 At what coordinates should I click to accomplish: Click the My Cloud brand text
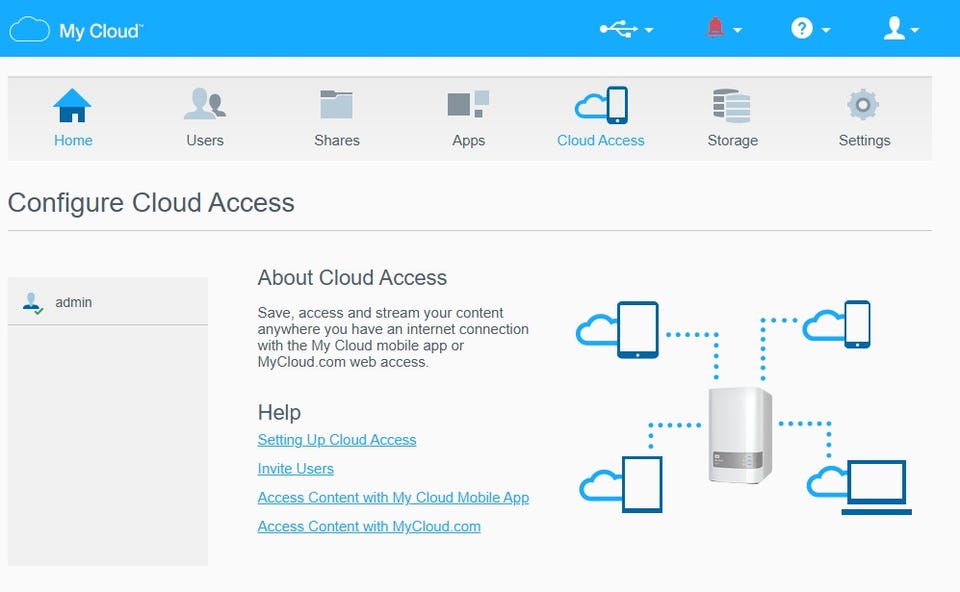pyautogui.click(x=101, y=31)
